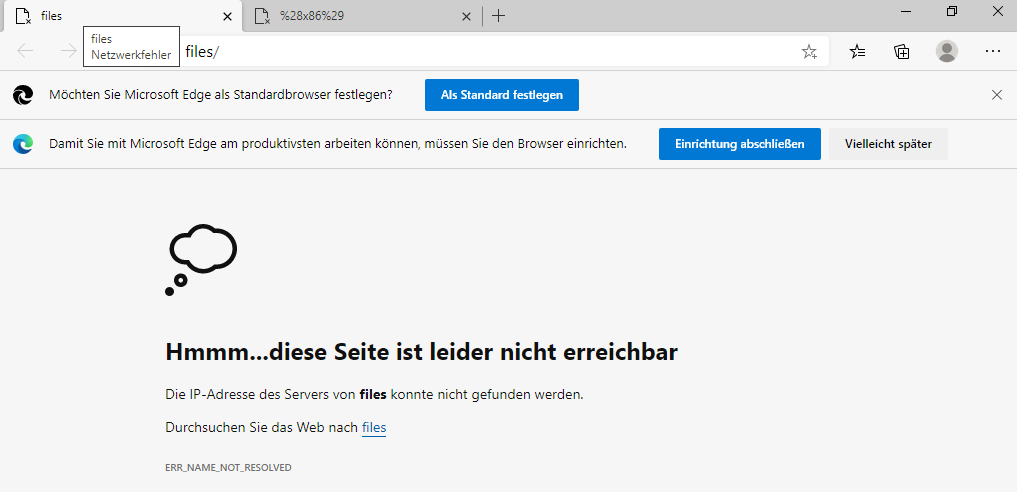Click the page error icon on %28x86%29 tab
This screenshot has width=1017, height=492.
tap(262, 16)
